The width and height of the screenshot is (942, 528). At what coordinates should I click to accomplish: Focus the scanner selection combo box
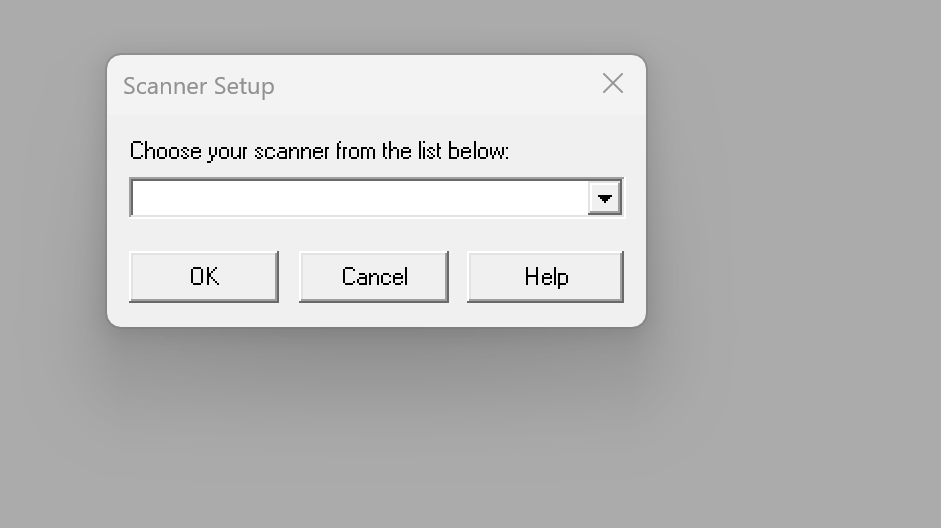[x=360, y=198]
